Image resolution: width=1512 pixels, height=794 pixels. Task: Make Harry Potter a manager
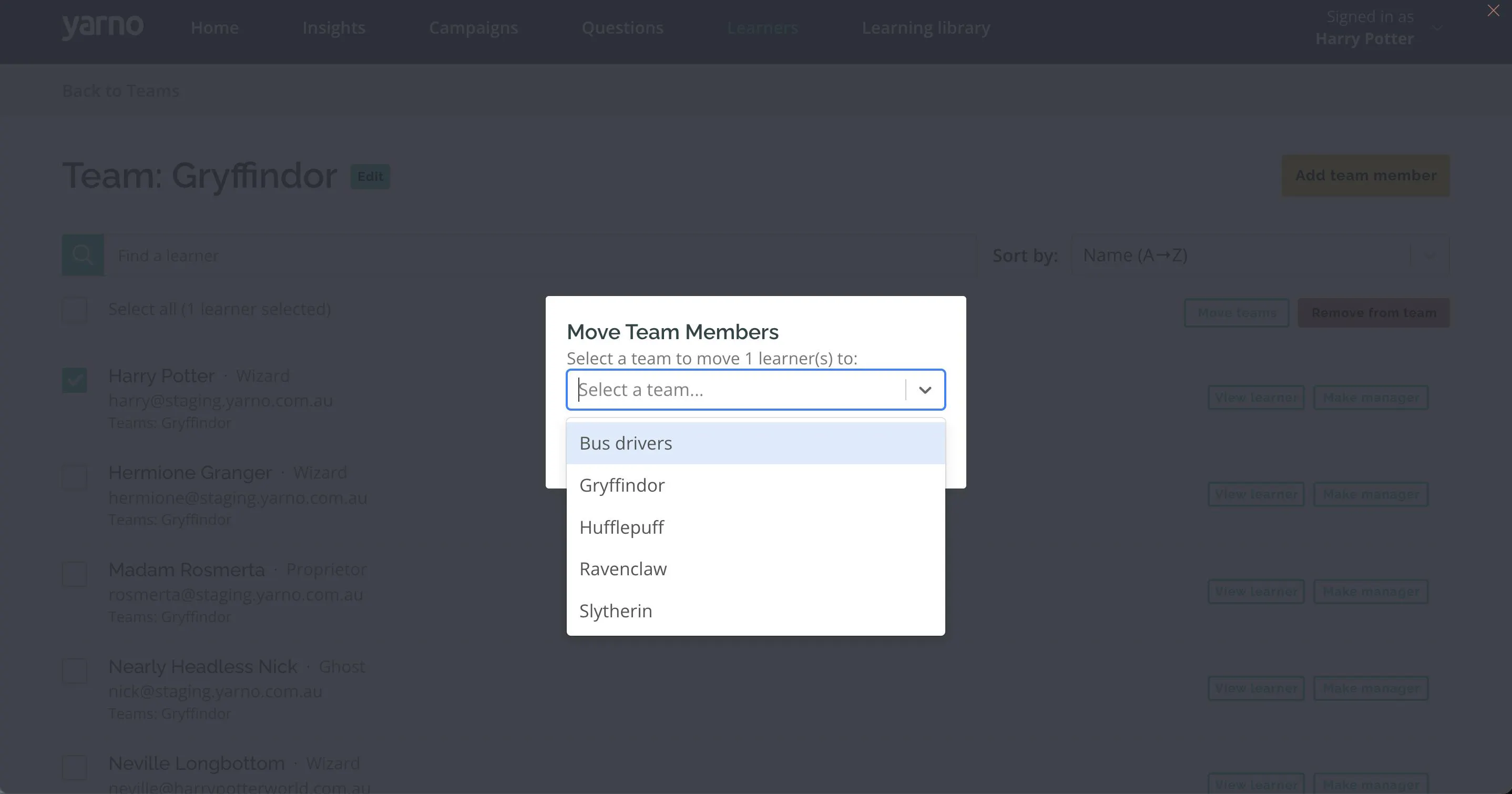pyautogui.click(x=1371, y=398)
